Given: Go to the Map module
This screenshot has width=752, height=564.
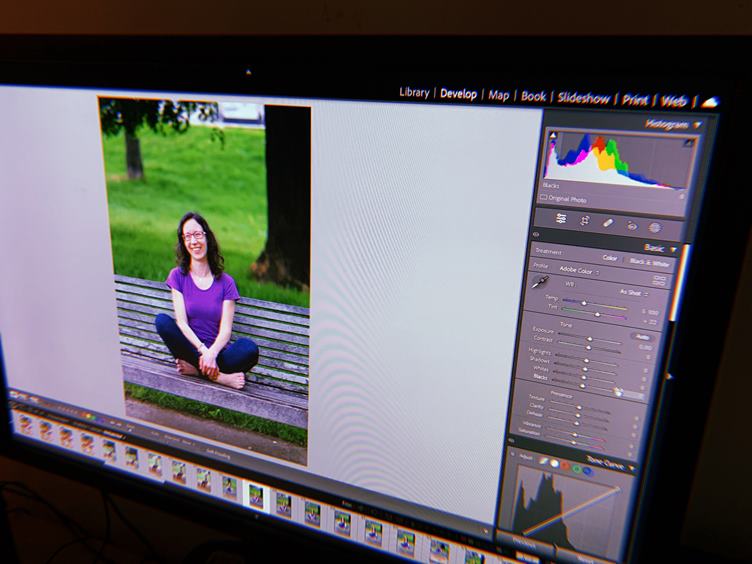Looking at the screenshot, I should click(498, 95).
